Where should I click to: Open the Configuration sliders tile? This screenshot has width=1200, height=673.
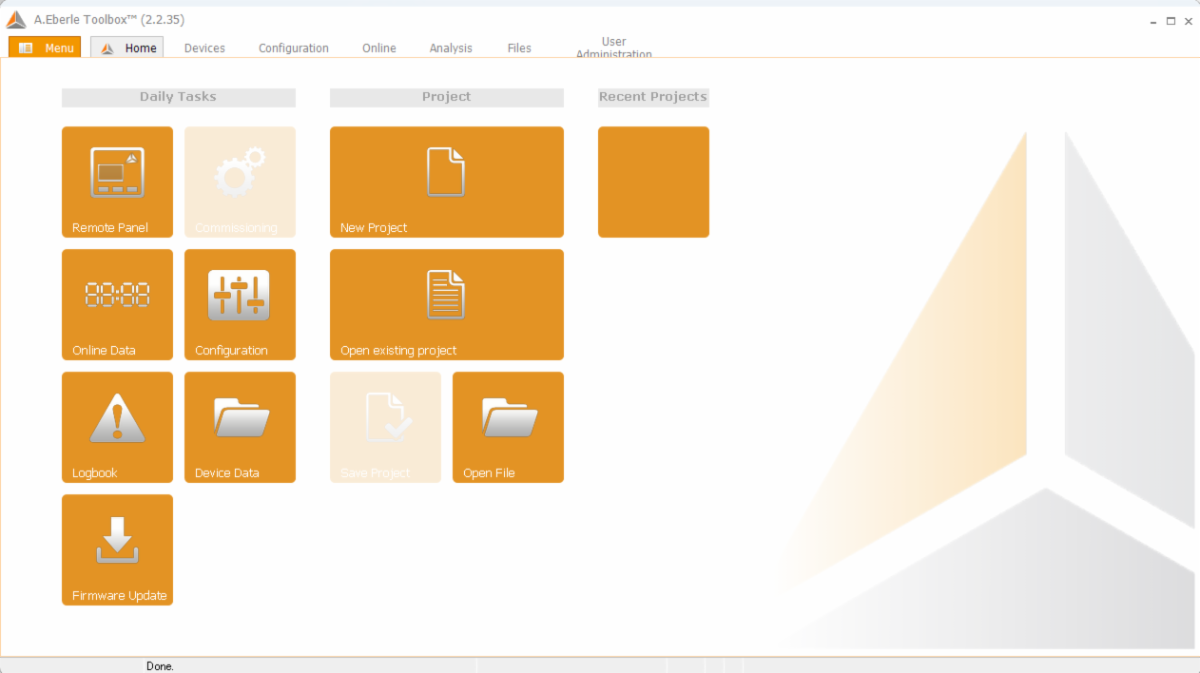pyautogui.click(x=240, y=304)
